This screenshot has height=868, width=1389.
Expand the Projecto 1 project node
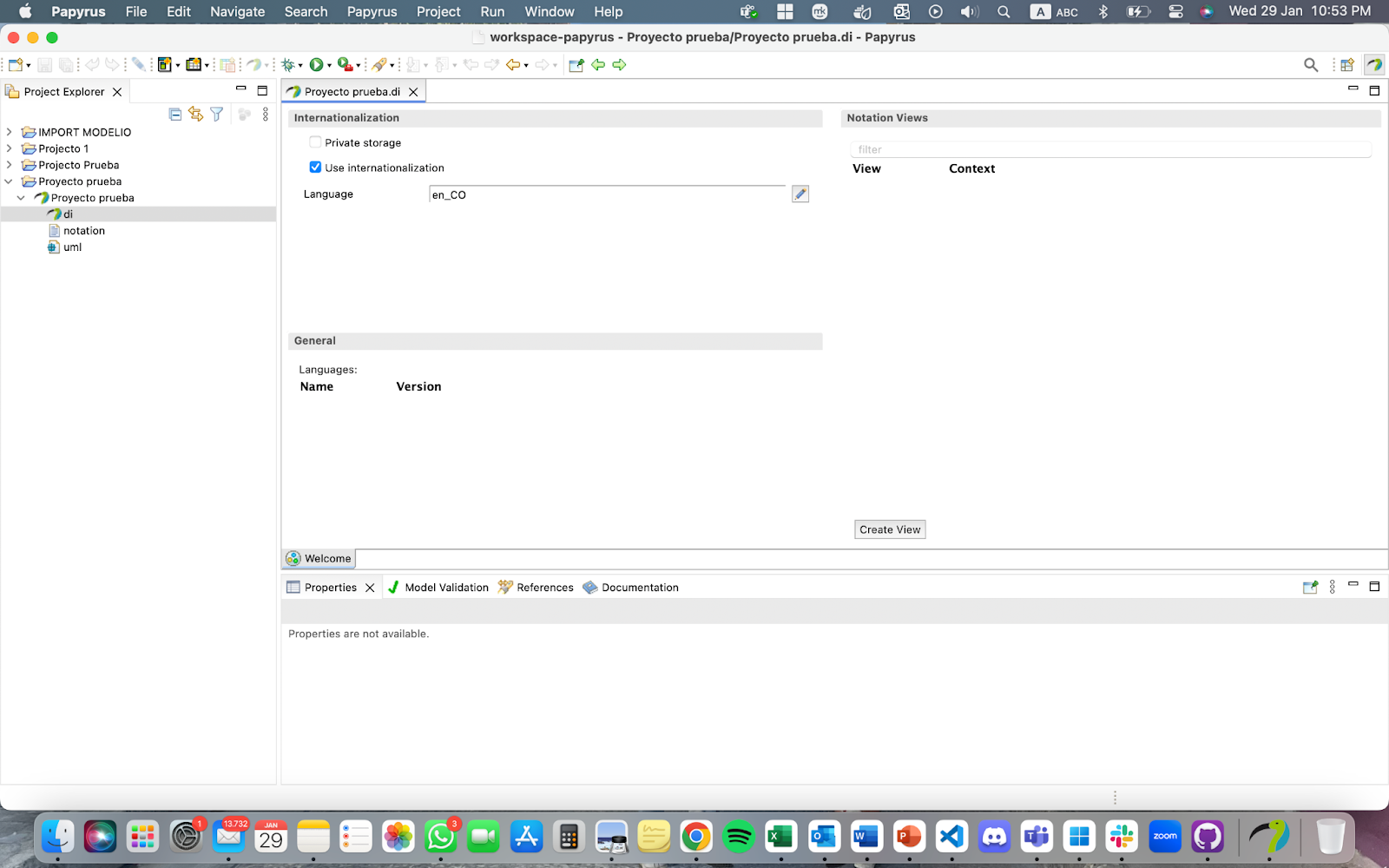(10, 148)
